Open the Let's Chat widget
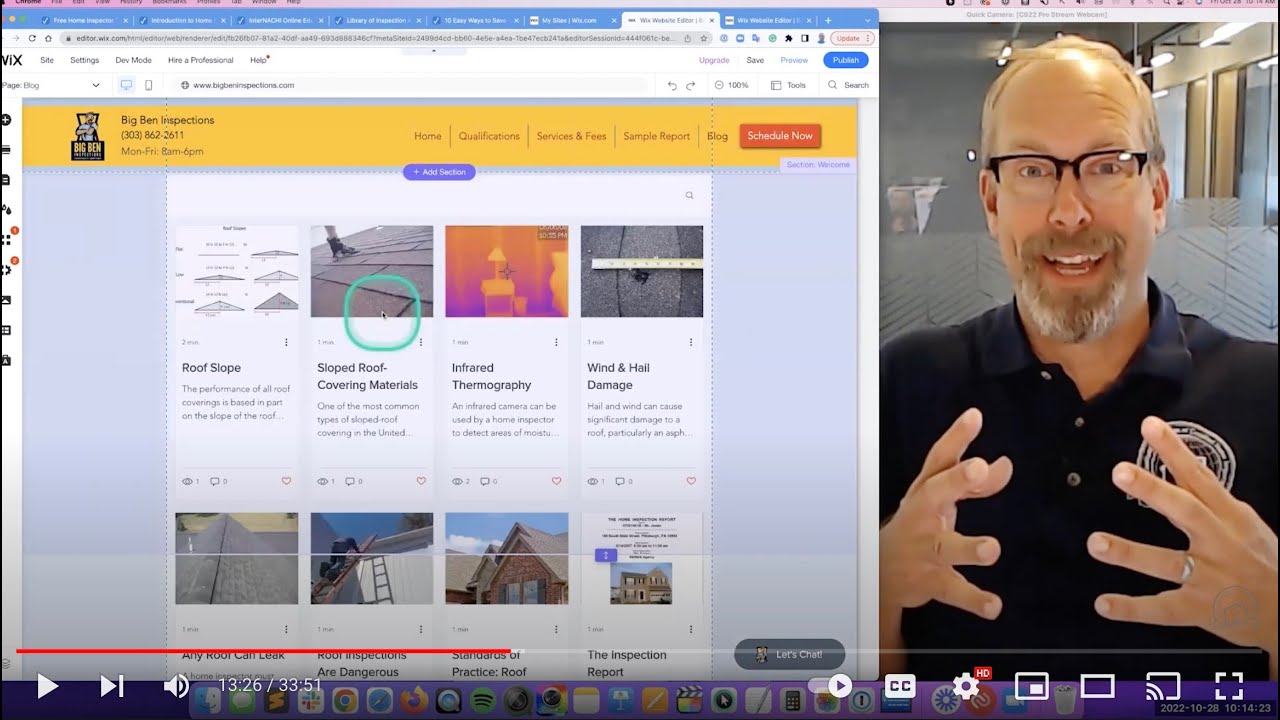The height and width of the screenshot is (720, 1280). tap(790, 654)
